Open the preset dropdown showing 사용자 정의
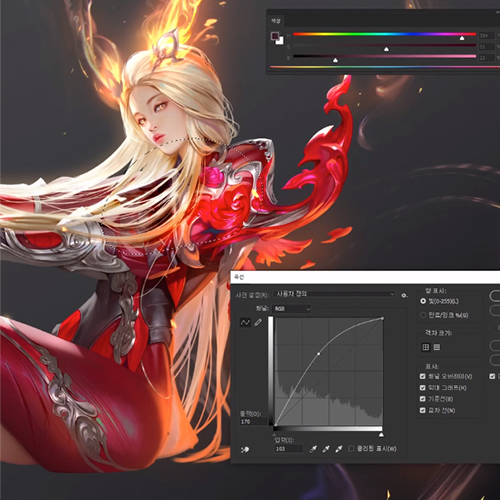The height and width of the screenshot is (500, 500). [334, 294]
